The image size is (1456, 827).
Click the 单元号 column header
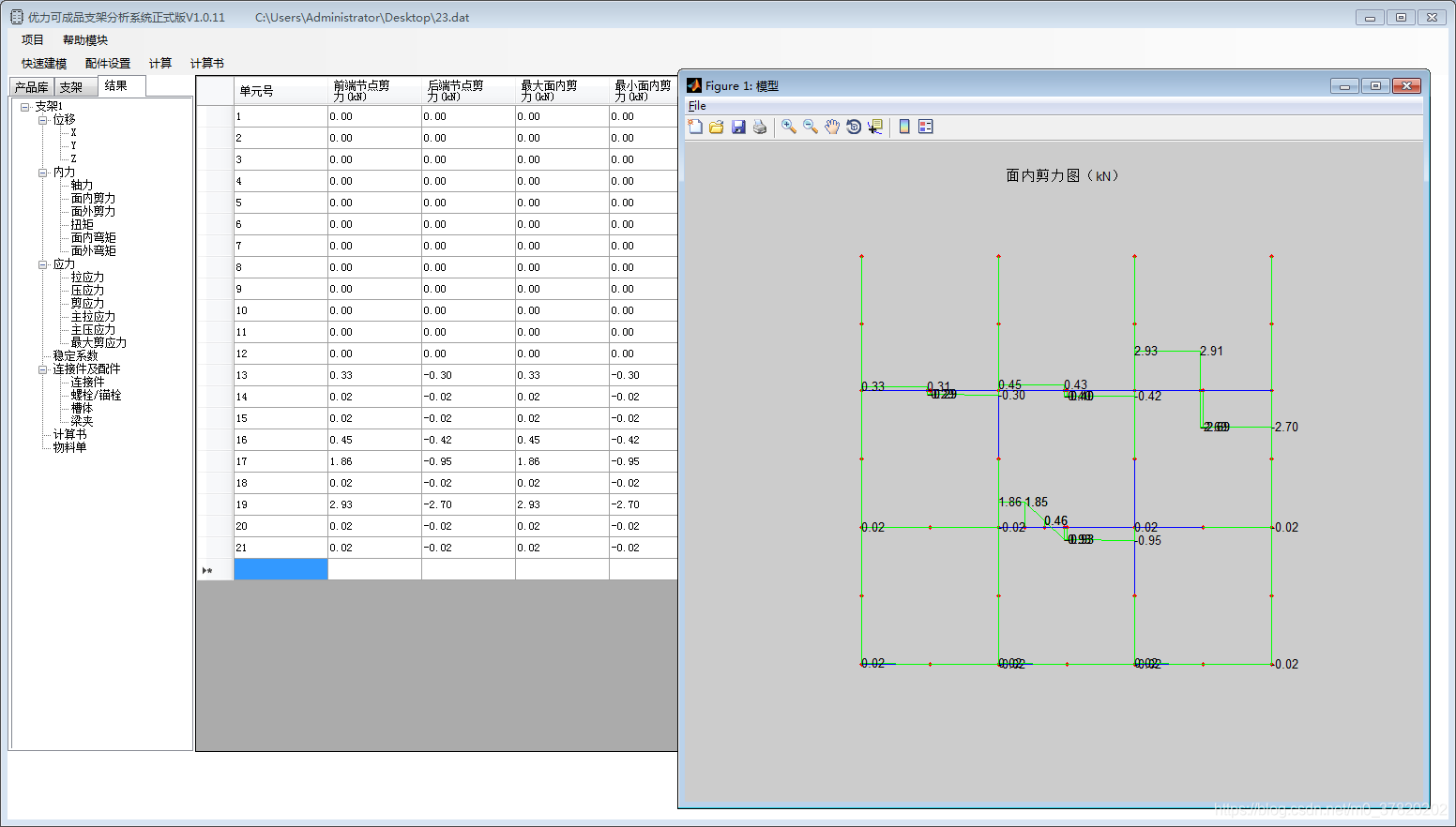pos(281,91)
